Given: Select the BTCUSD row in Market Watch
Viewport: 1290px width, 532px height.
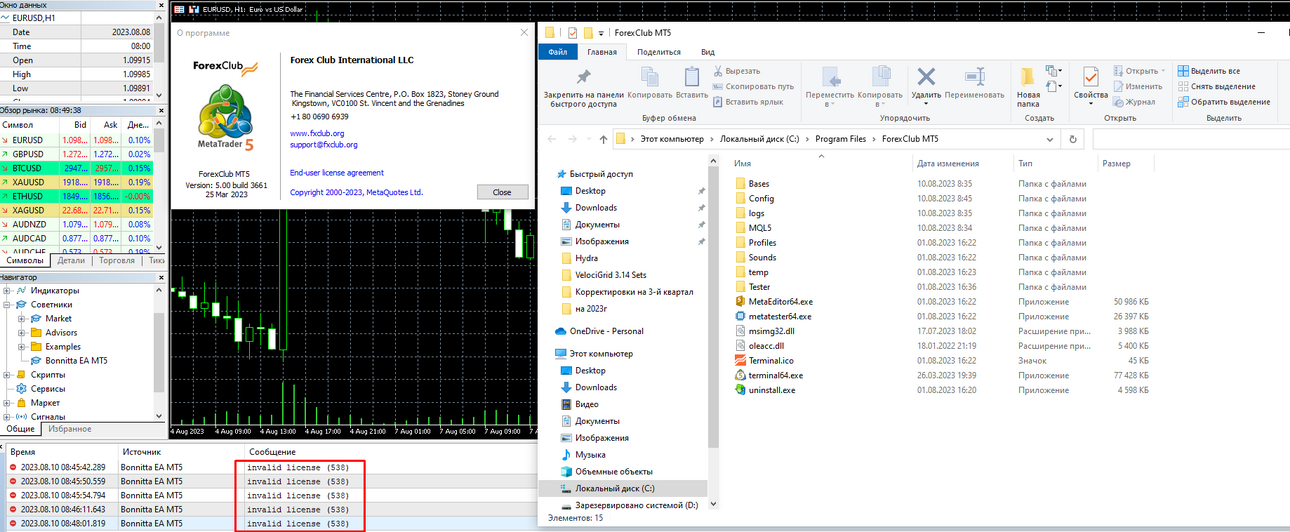Looking at the screenshot, I should click(x=77, y=168).
